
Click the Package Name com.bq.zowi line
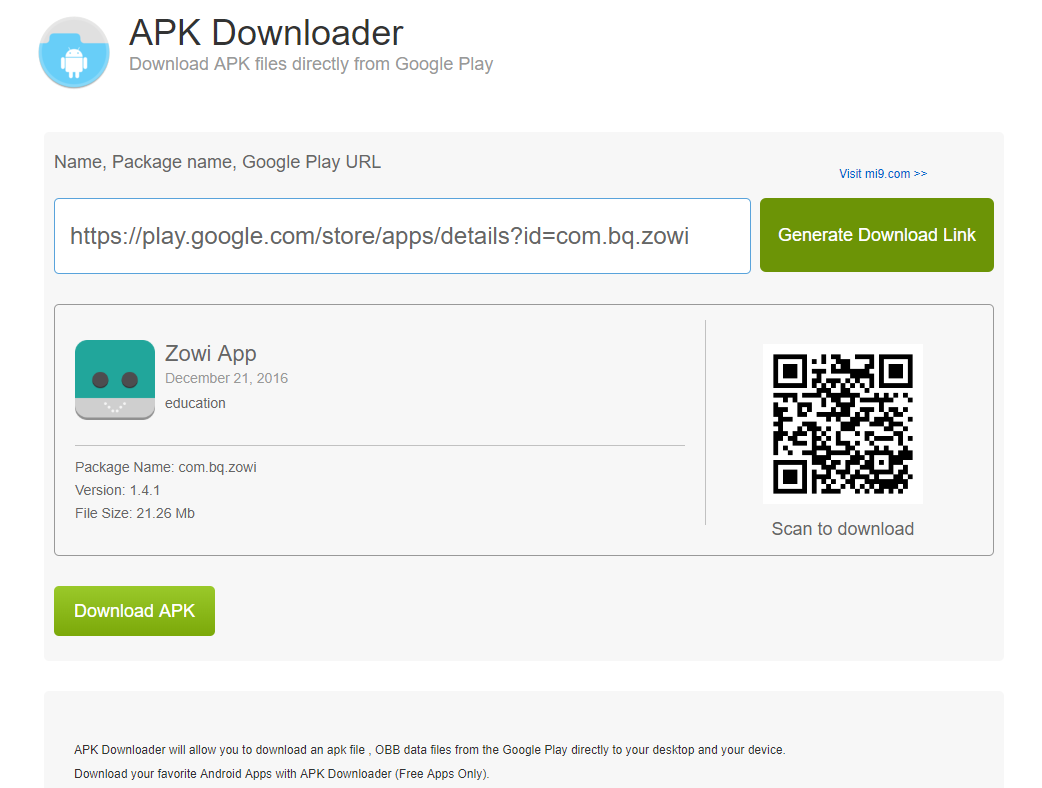point(166,467)
